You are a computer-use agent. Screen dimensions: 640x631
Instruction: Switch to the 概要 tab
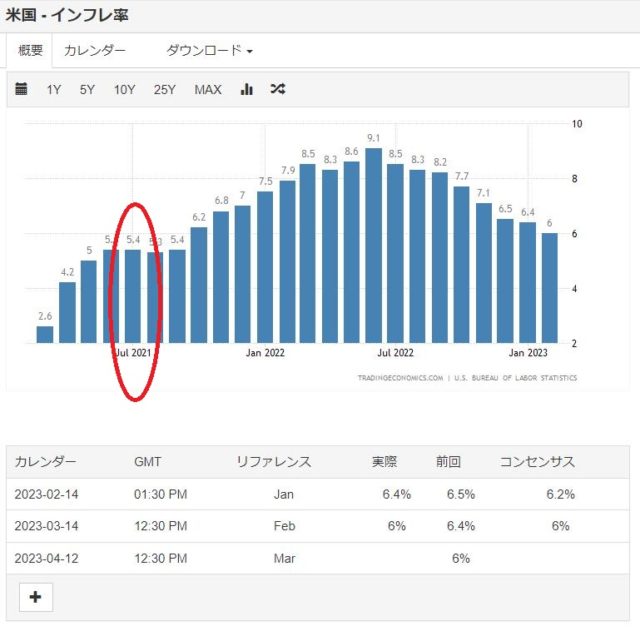pyautogui.click(x=30, y=50)
